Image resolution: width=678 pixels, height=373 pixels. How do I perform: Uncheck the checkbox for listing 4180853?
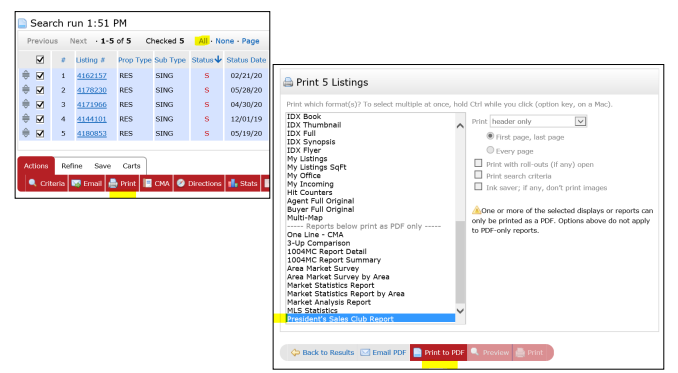[40, 133]
